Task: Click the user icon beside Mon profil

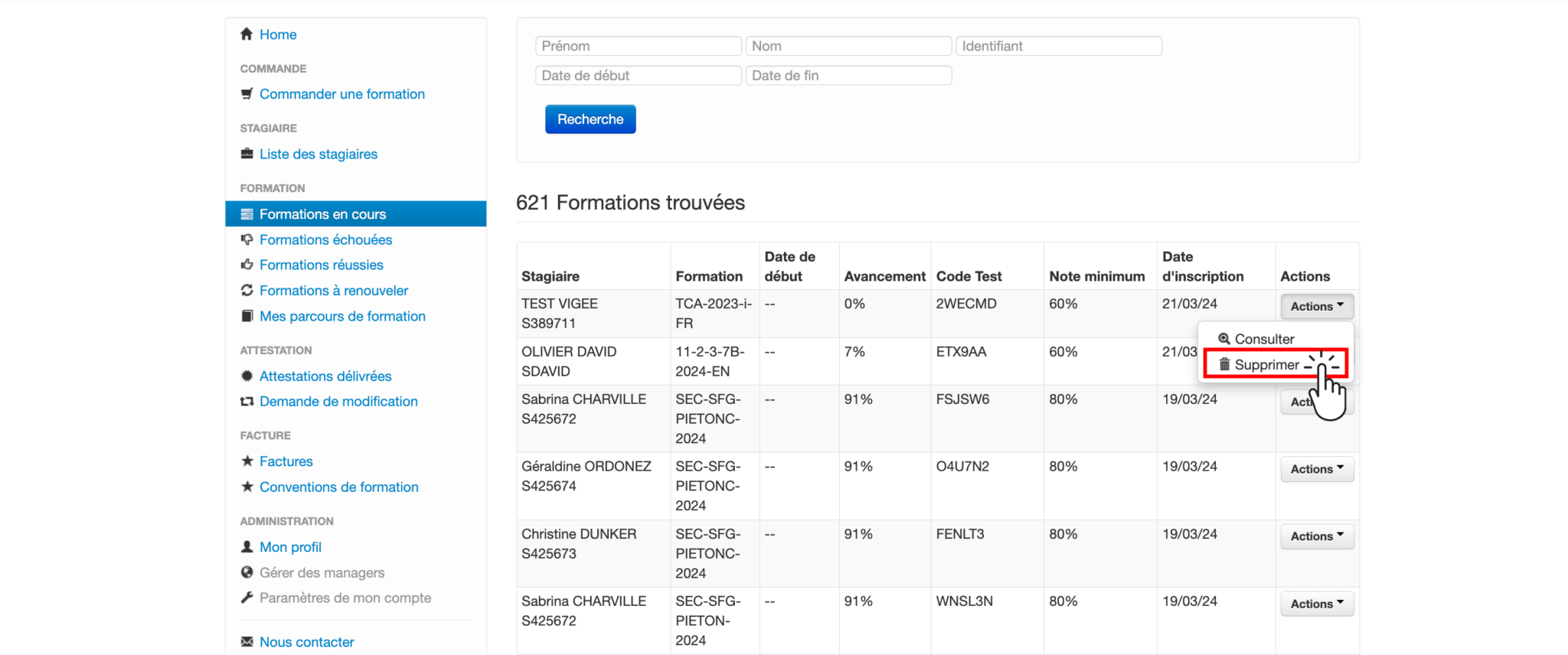Action: pyautogui.click(x=247, y=547)
